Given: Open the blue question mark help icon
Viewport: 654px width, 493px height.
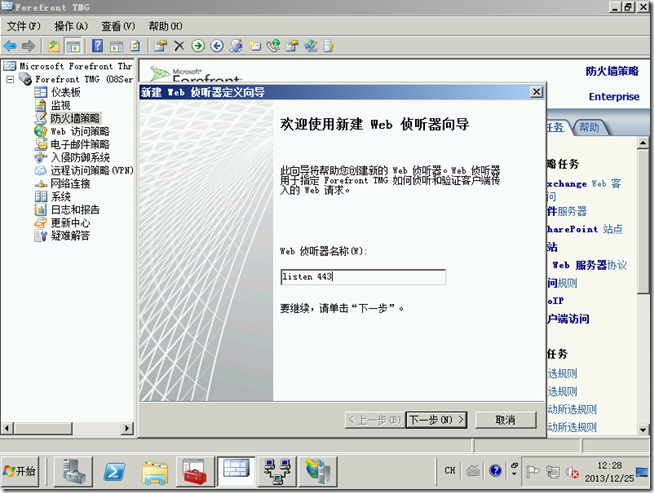Looking at the screenshot, I should tap(98, 46).
